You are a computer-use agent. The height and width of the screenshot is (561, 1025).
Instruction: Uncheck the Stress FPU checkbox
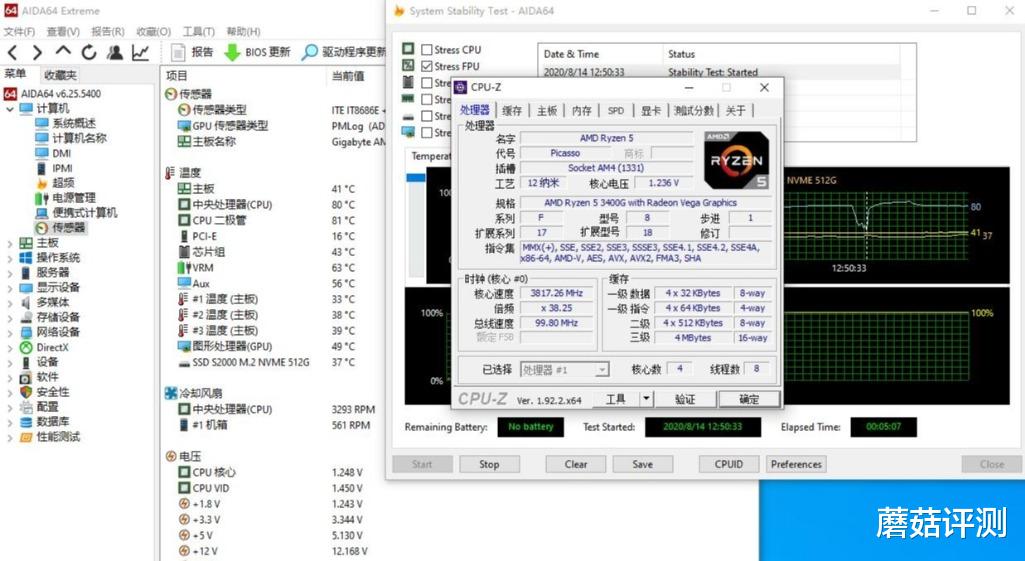(427, 66)
